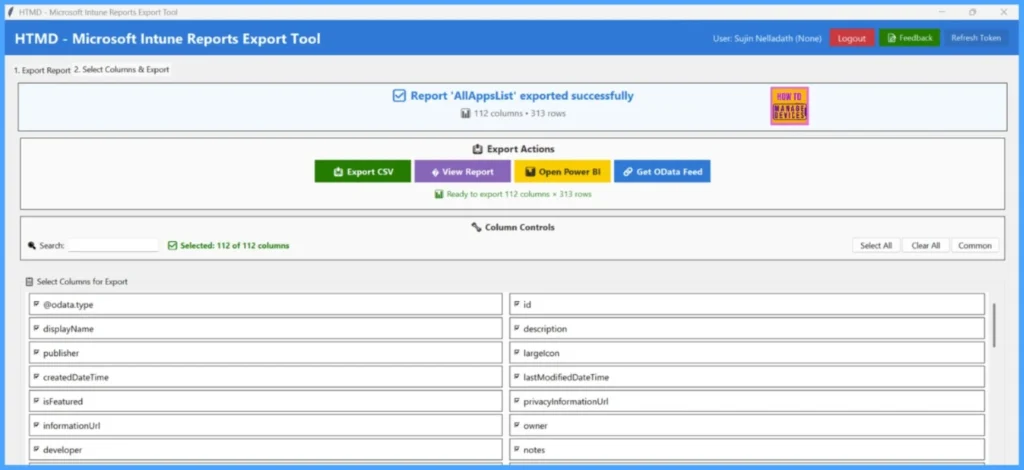
Task: Click 'Ready to export 112 columns × 313 rows' text
Action: tap(519, 194)
